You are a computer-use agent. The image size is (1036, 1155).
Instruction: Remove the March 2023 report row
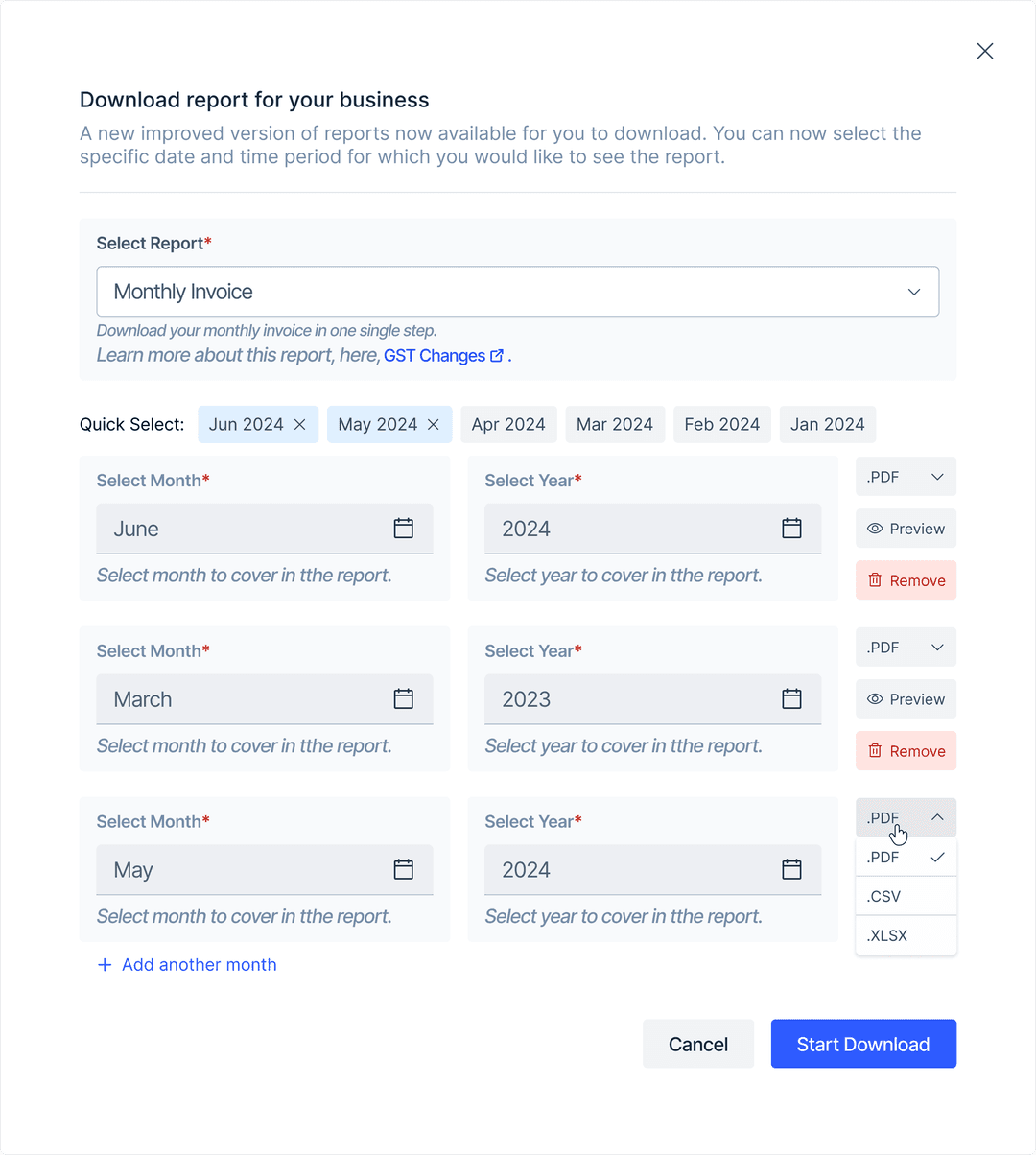[906, 751]
